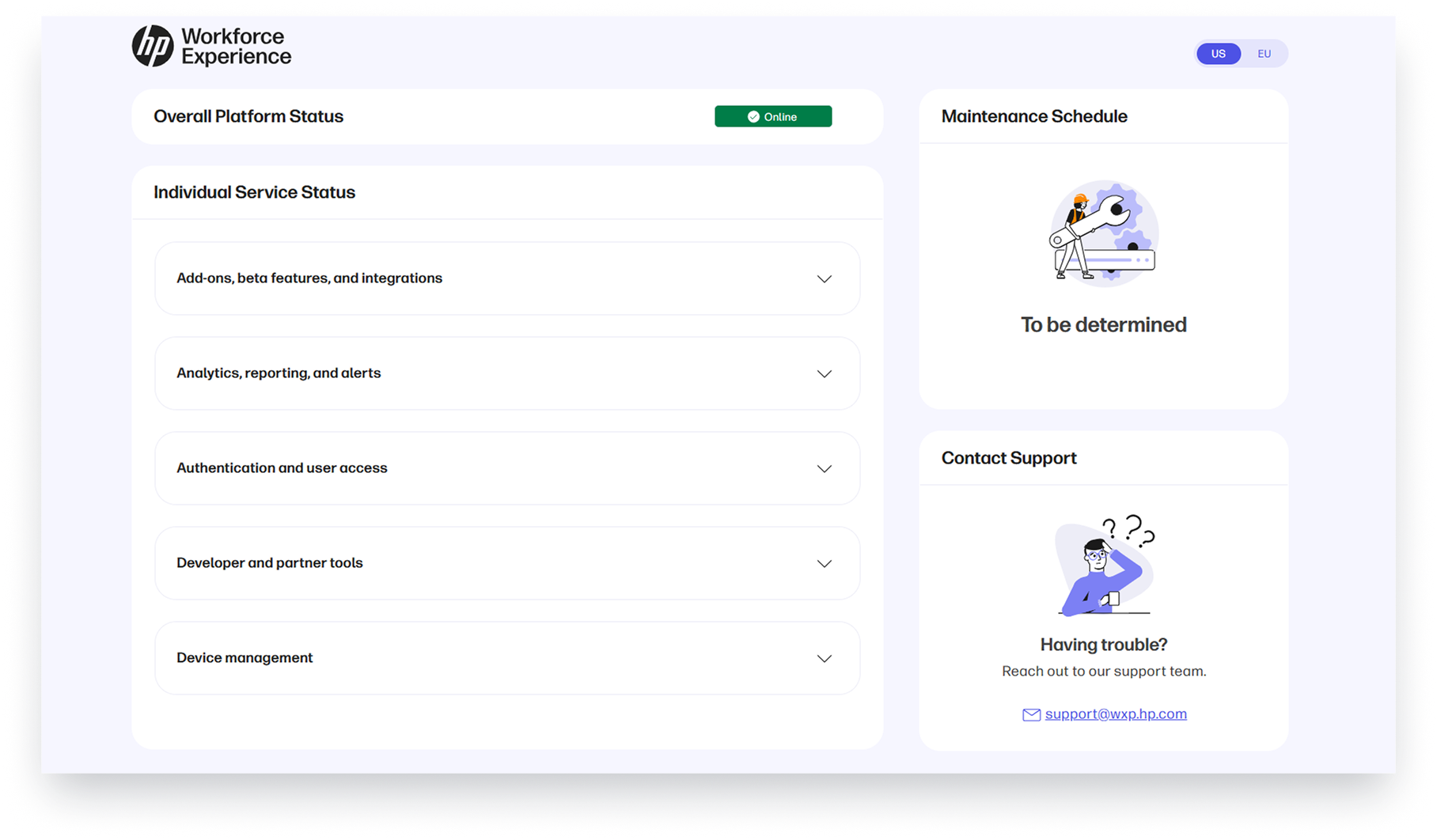Expand Add-ons, beta features, and integrations chevron

point(824,279)
